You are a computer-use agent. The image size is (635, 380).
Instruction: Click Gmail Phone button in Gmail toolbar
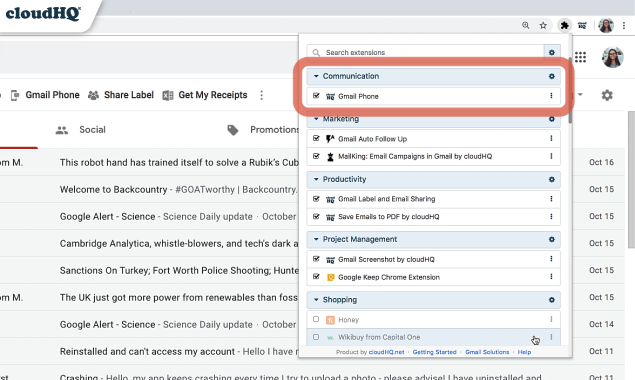pos(45,95)
